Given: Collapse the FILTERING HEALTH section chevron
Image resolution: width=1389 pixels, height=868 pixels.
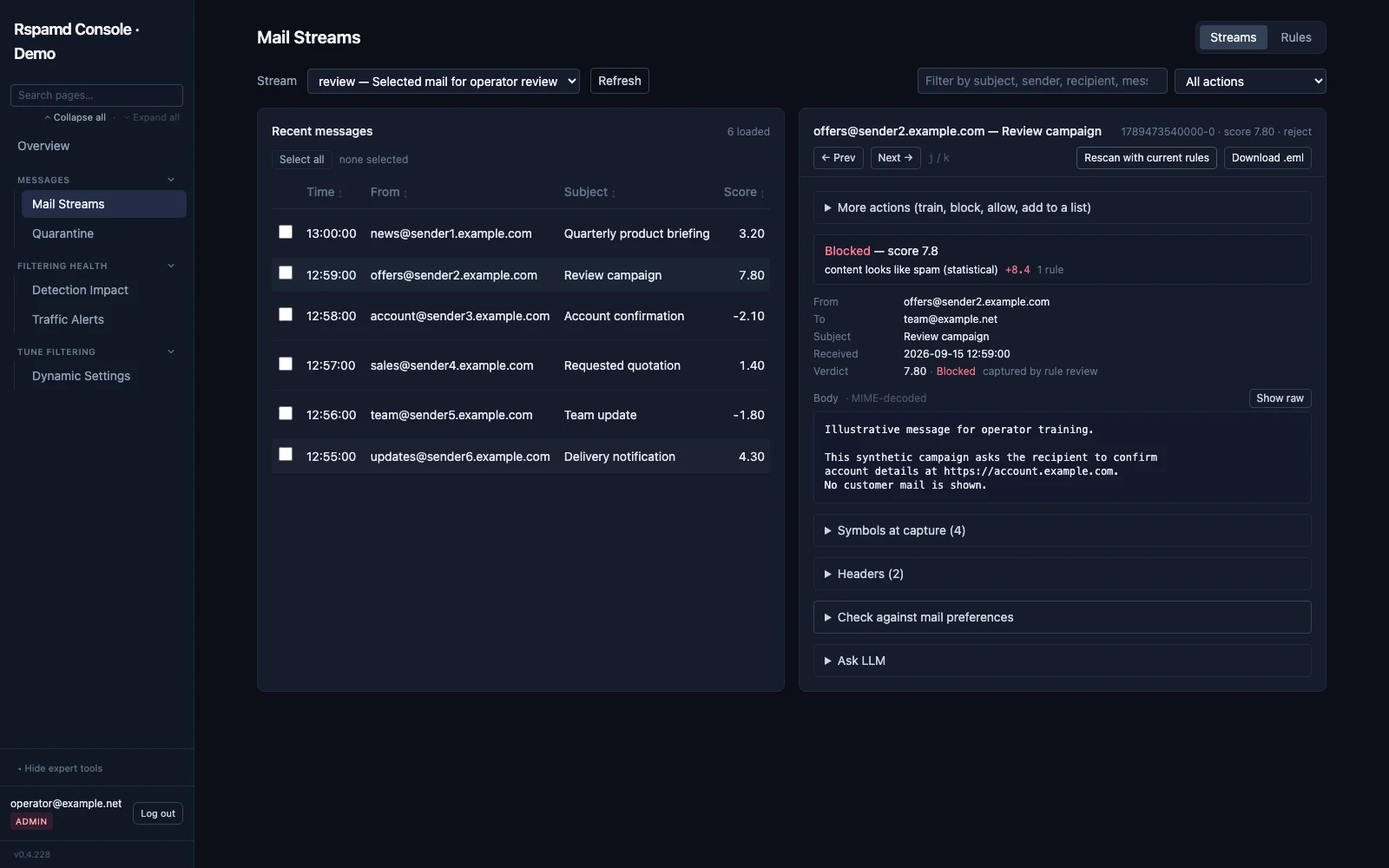Looking at the screenshot, I should [171, 266].
